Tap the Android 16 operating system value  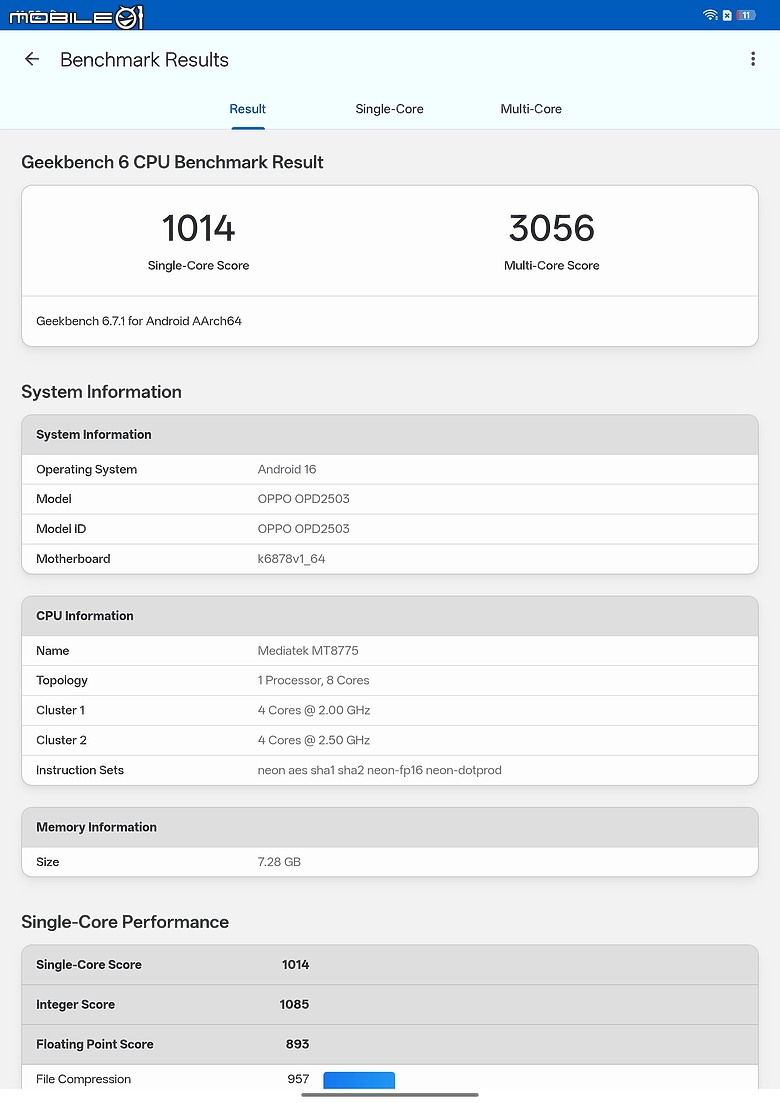287,469
